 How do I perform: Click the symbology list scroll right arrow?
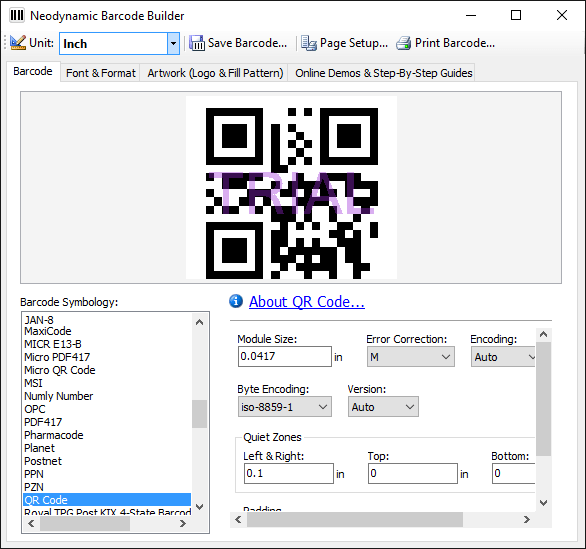(182, 523)
